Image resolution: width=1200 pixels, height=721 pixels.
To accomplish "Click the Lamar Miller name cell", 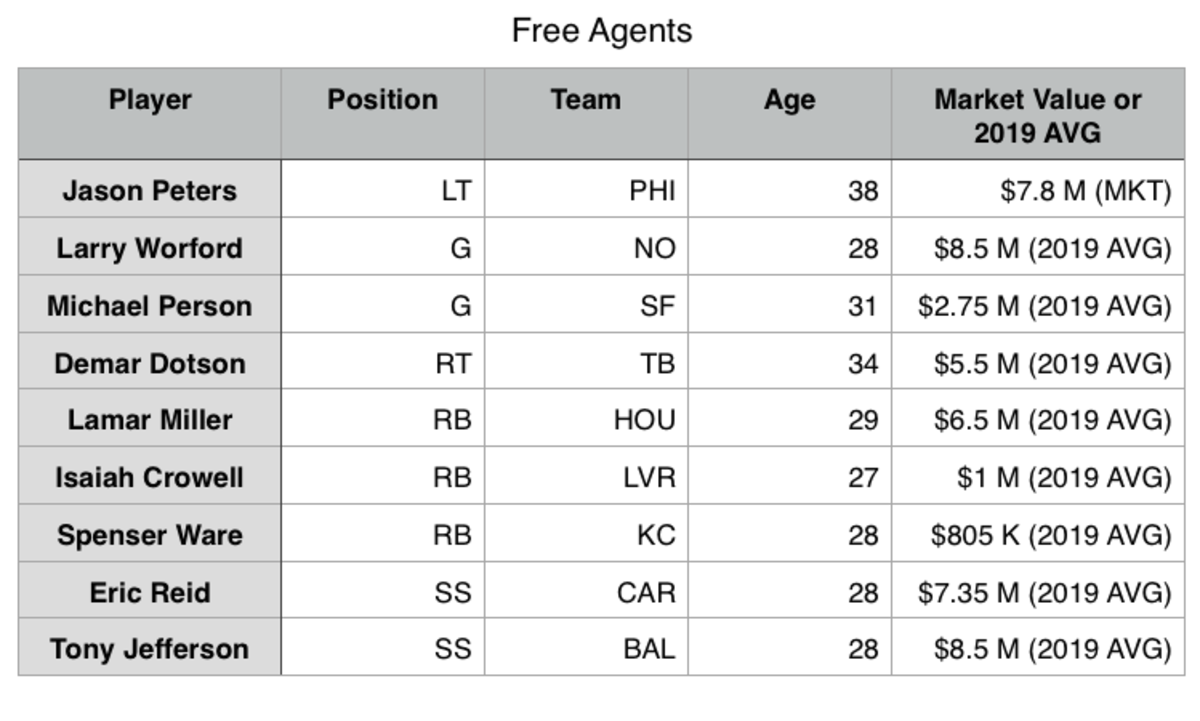I will coord(150,419).
